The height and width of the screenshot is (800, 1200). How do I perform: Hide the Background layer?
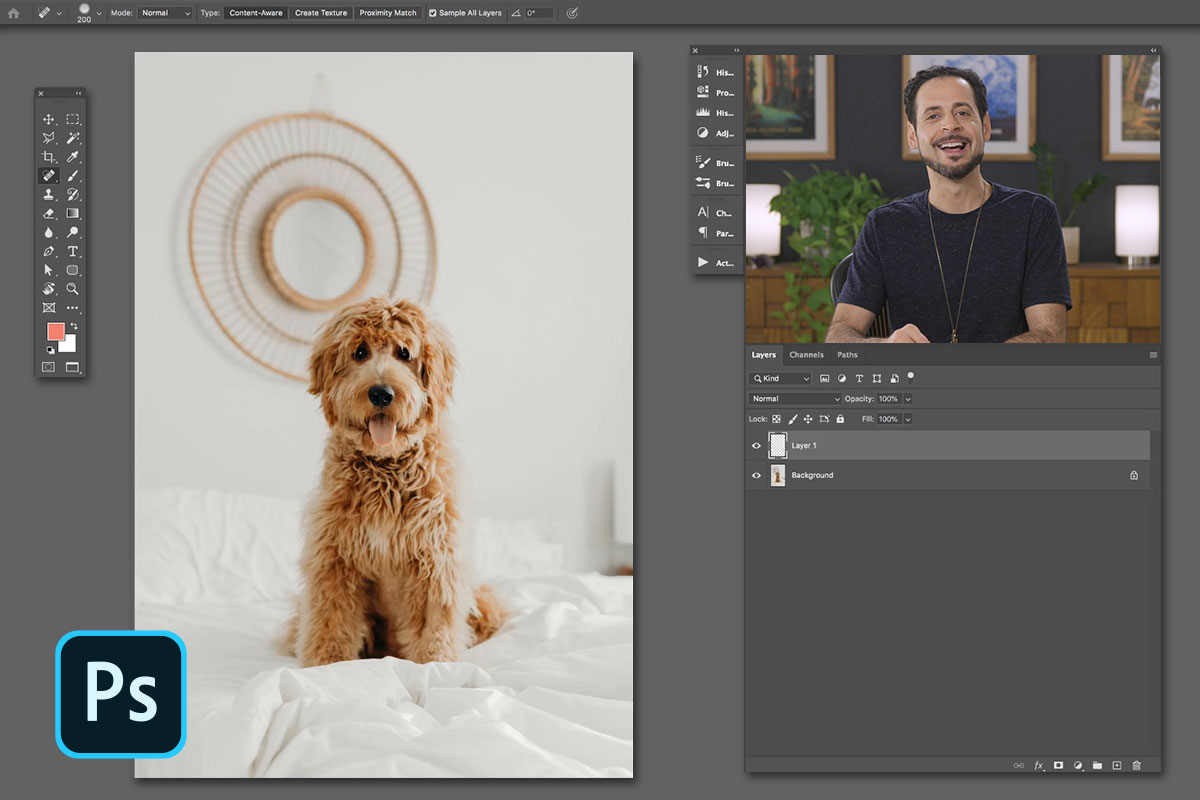coord(757,475)
